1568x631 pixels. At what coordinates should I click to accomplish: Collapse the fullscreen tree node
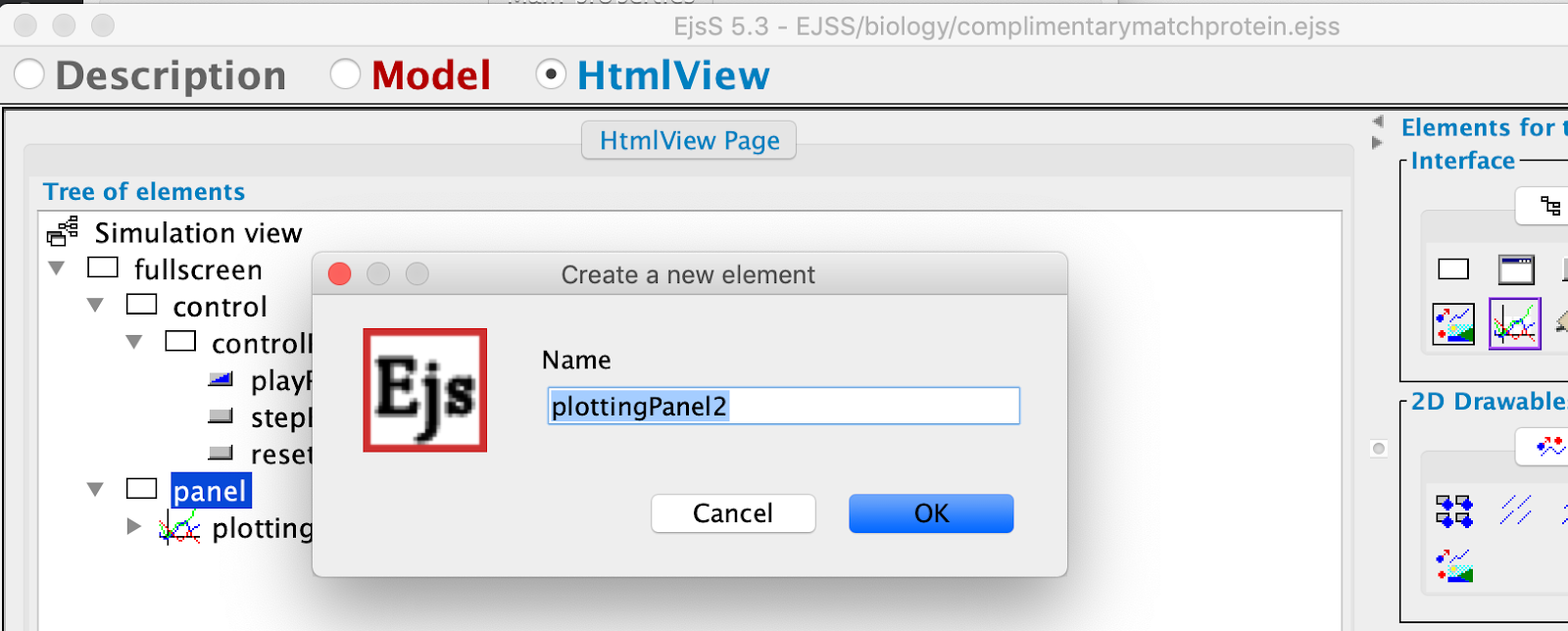tap(57, 268)
